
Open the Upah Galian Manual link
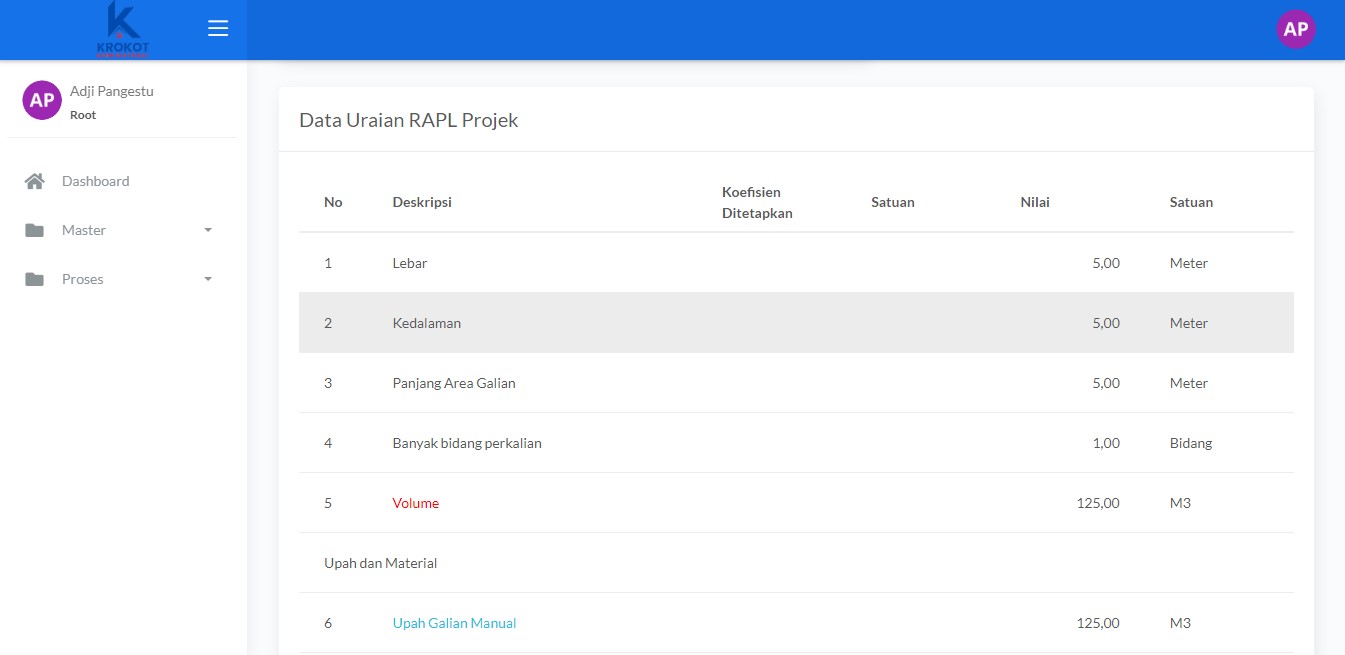tap(454, 623)
